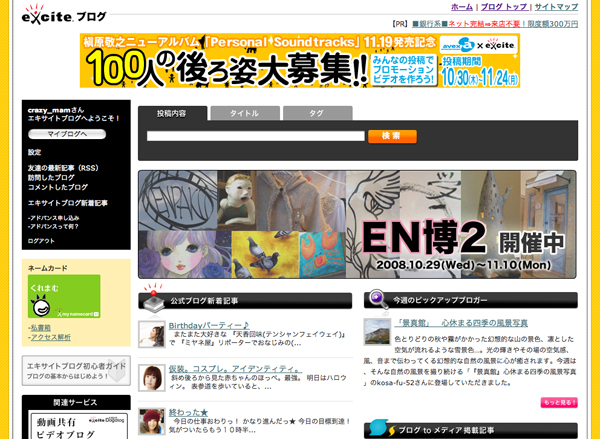Image resolution: width=600 pixels, height=439 pixels.
Task: Click the orange 検索 button
Action: (392, 136)
